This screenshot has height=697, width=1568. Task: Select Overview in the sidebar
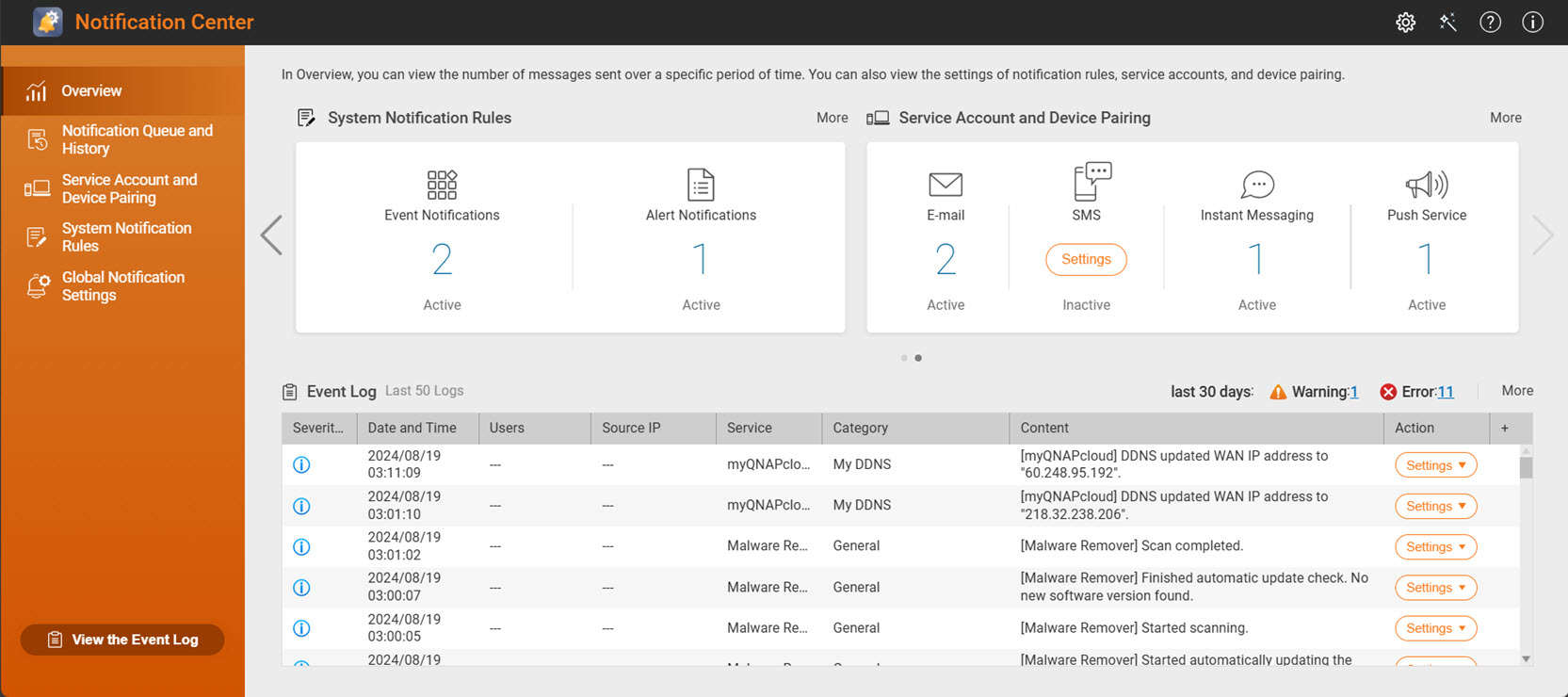(122, 91)
